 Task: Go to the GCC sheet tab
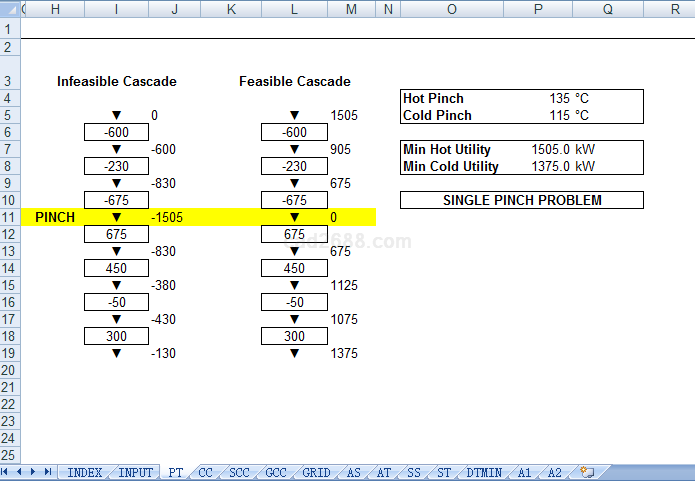point(276,472)
